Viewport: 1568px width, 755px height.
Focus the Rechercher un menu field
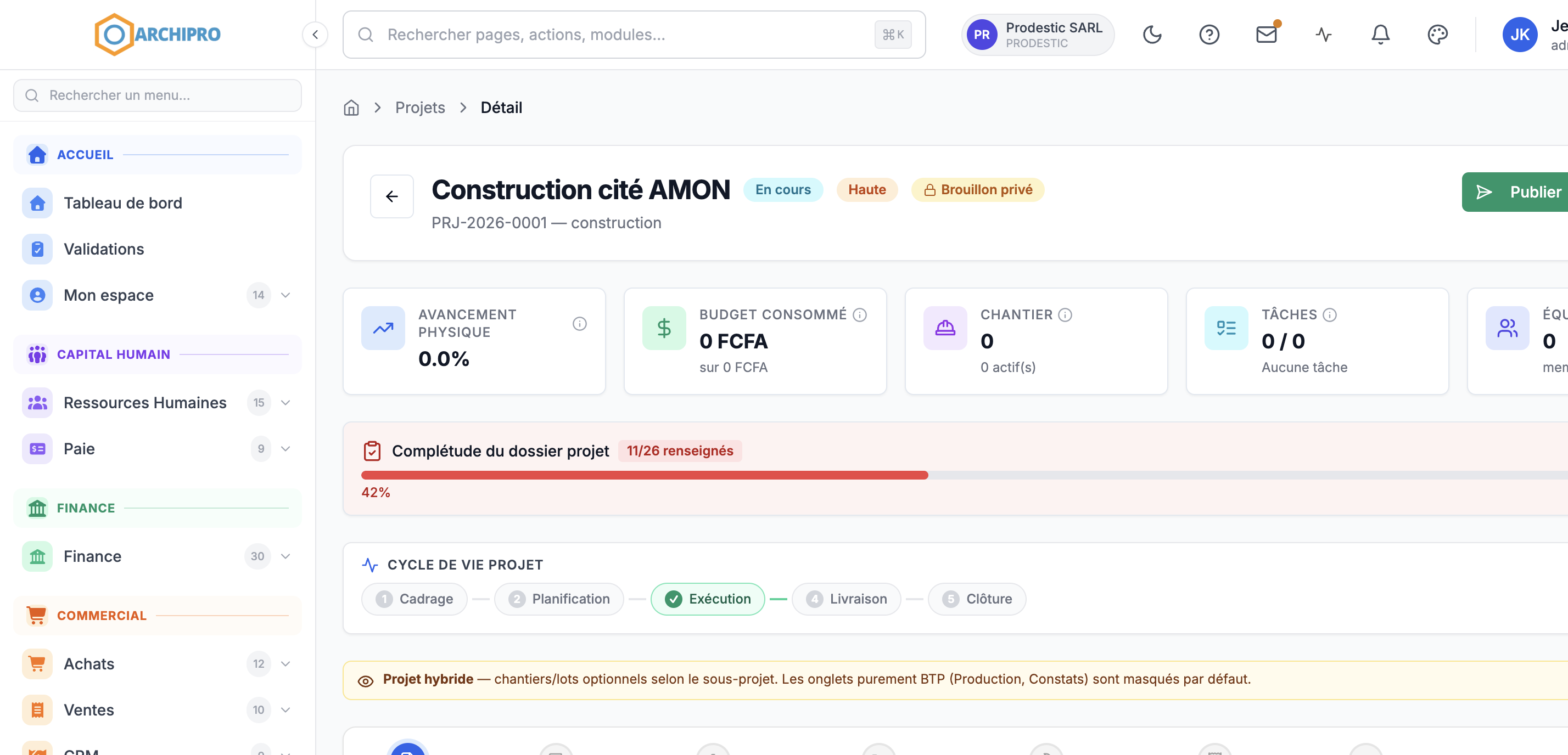tap(157, 95)
